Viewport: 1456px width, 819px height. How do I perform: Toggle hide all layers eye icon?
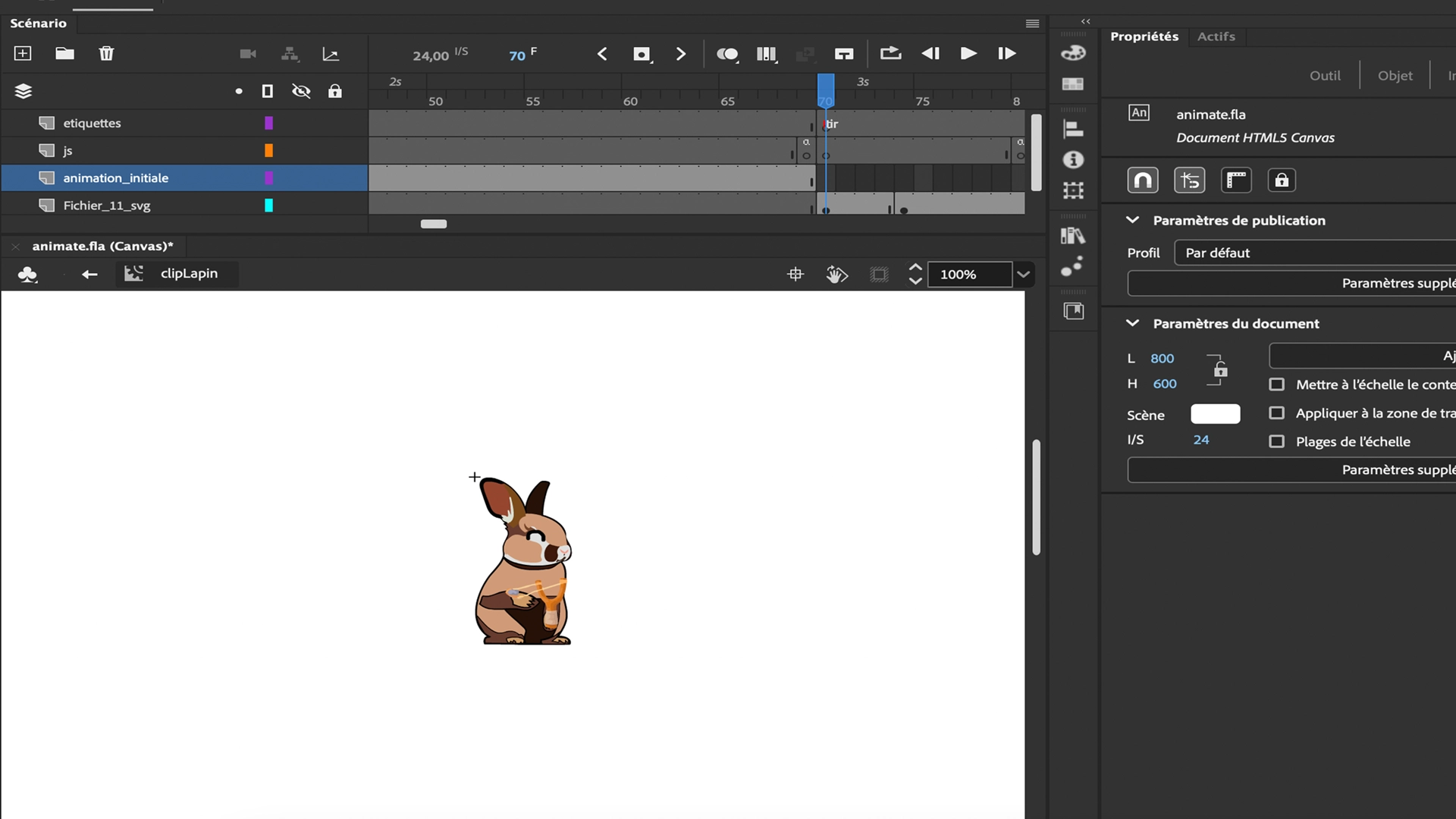pyautogui.click(x=301, y=91)
